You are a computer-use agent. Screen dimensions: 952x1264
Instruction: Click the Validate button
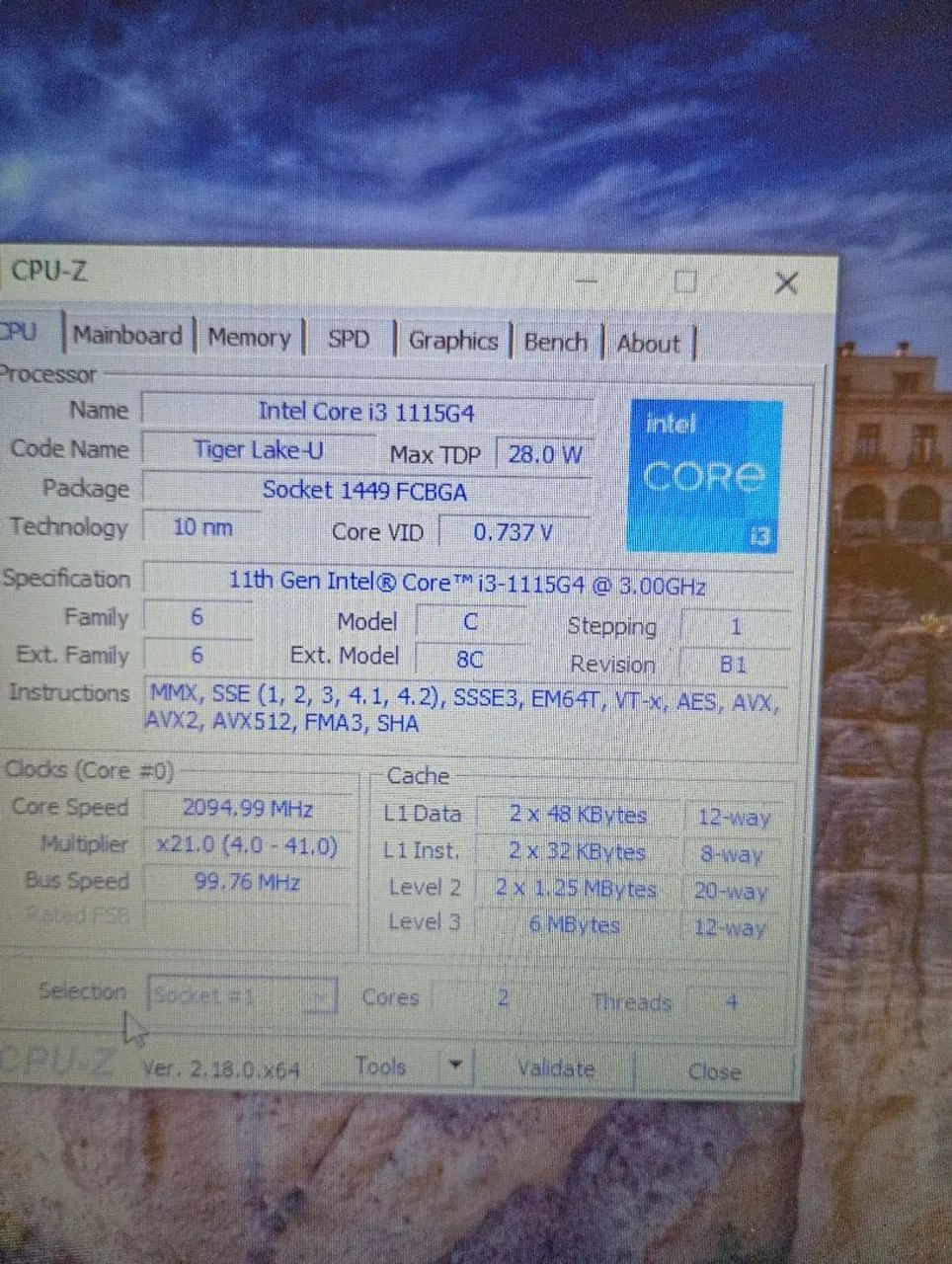pyautogui.click(x=556, y=1068)
